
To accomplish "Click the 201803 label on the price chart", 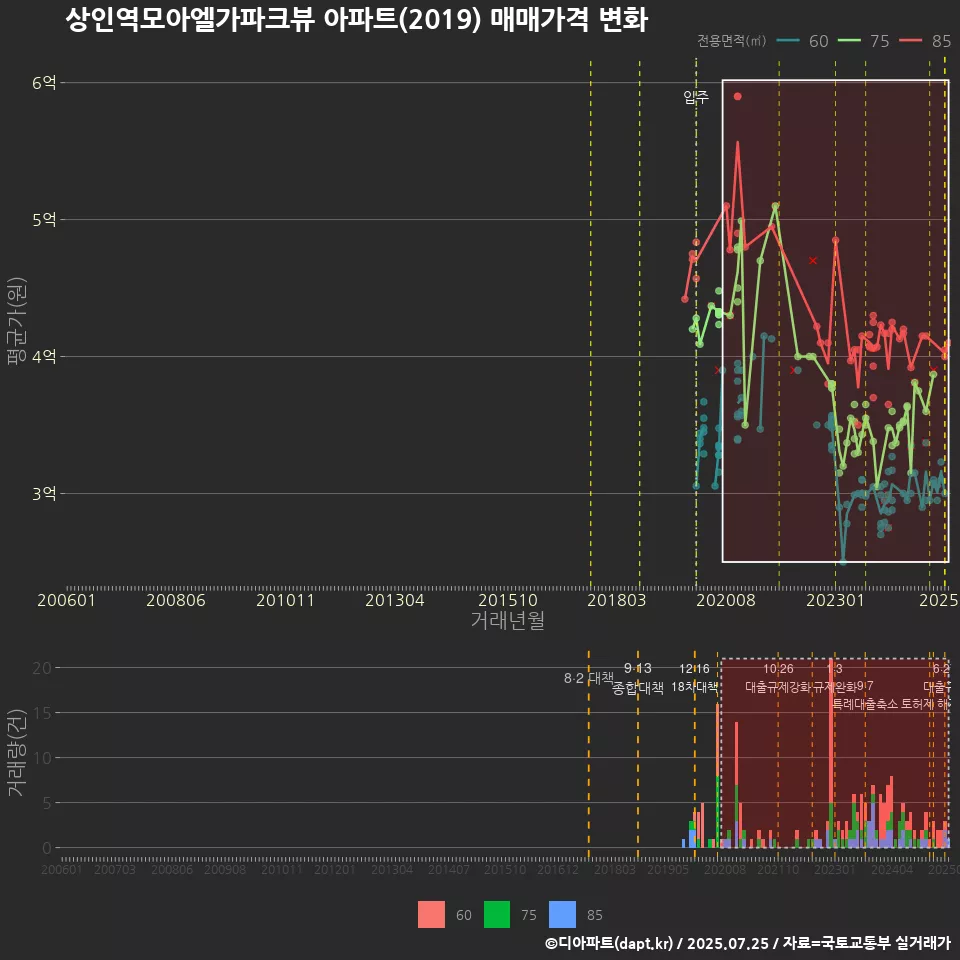I will (617, 600).
